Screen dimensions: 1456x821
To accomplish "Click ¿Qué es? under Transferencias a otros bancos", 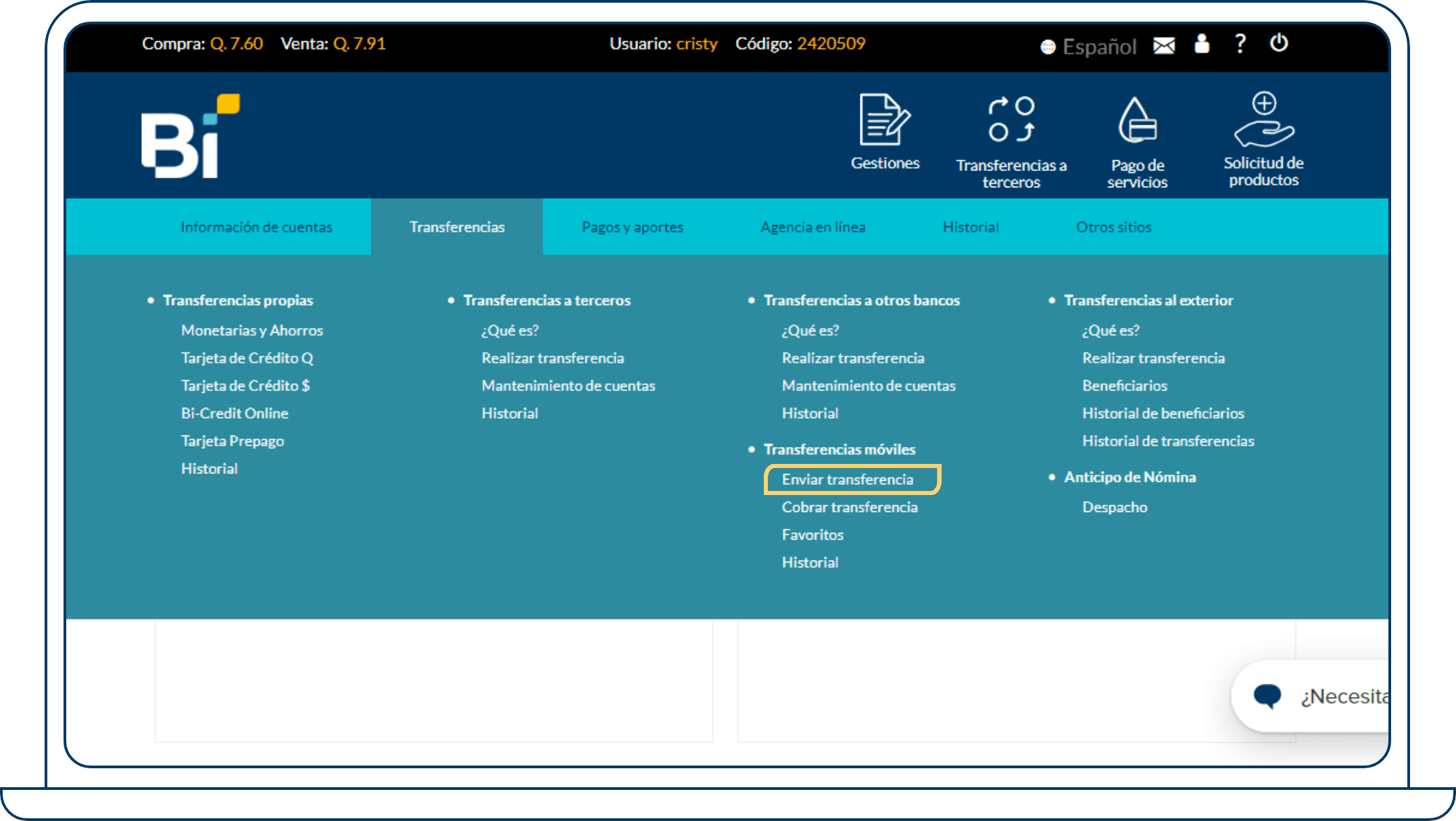I will (810, 331).
